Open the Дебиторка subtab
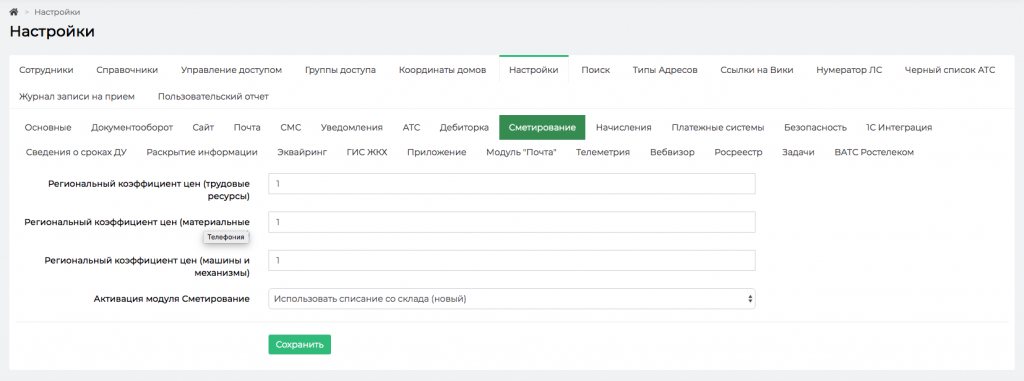Image resolution: width=1024 pixels, height=381 pixels. pyautogui.click(x=464, y=127)
